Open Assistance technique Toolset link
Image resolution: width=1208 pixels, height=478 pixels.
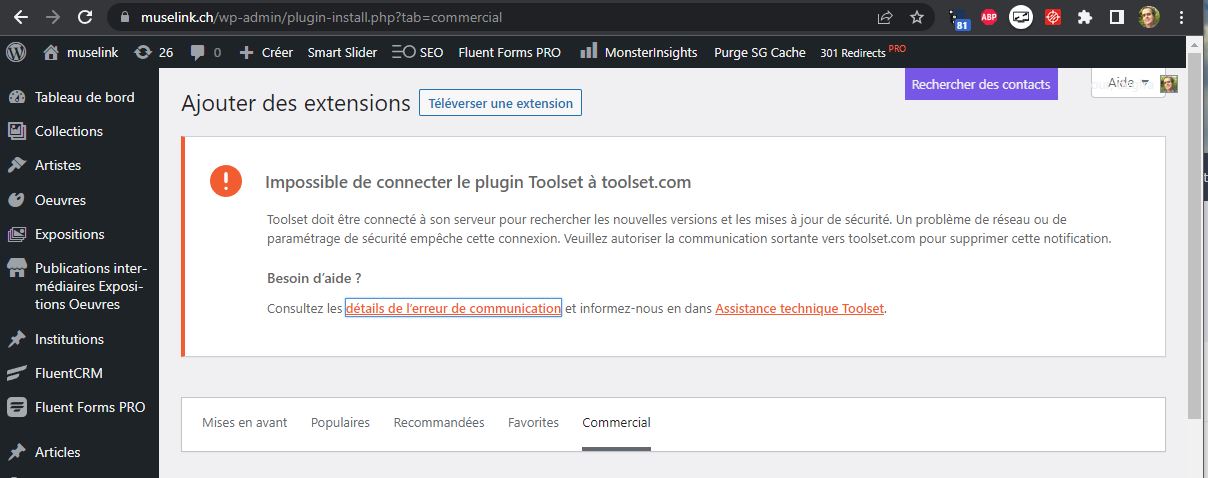pos(799,308)
